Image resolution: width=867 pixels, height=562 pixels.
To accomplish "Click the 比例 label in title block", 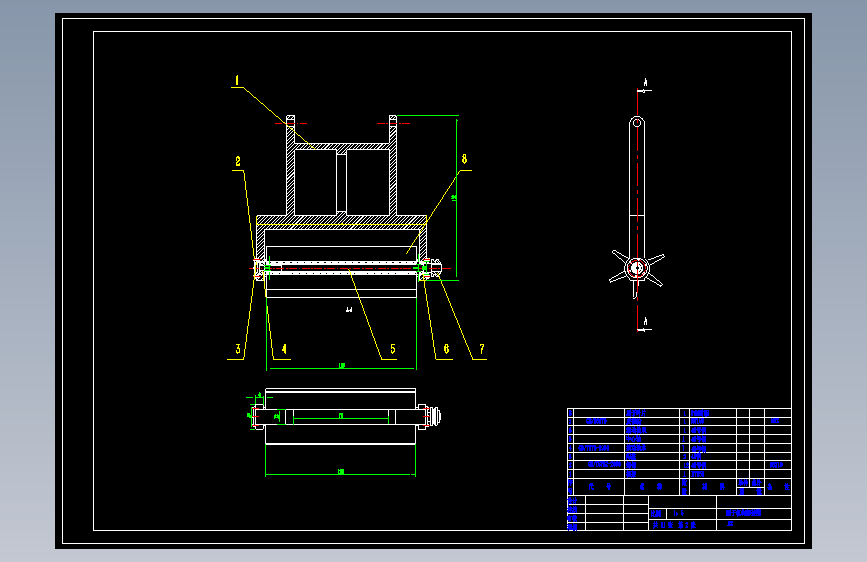I will tap(656, 514).
